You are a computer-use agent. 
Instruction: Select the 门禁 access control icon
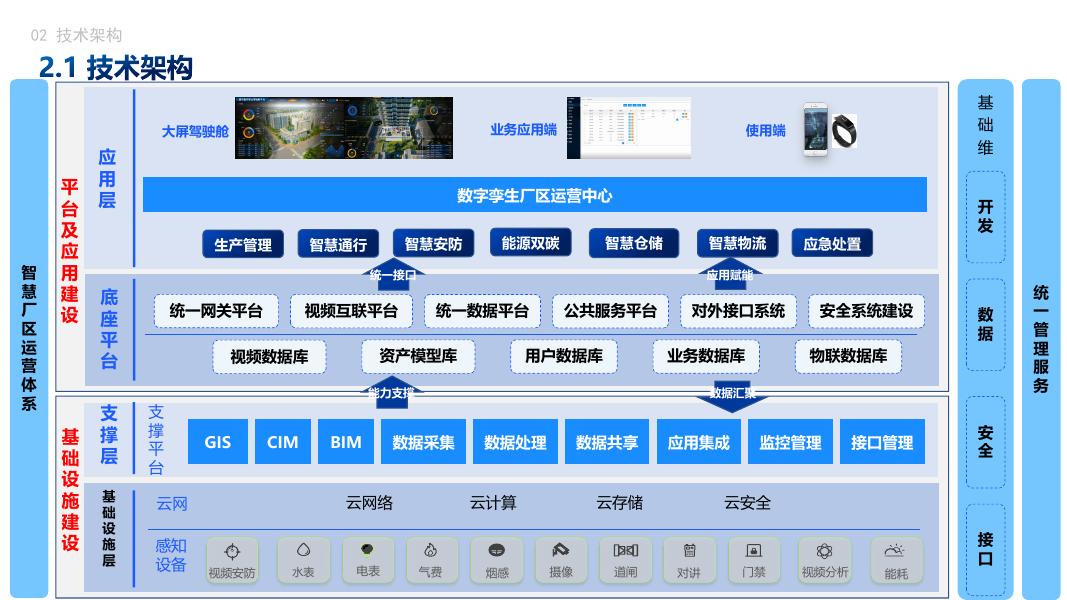click(754, 561)
